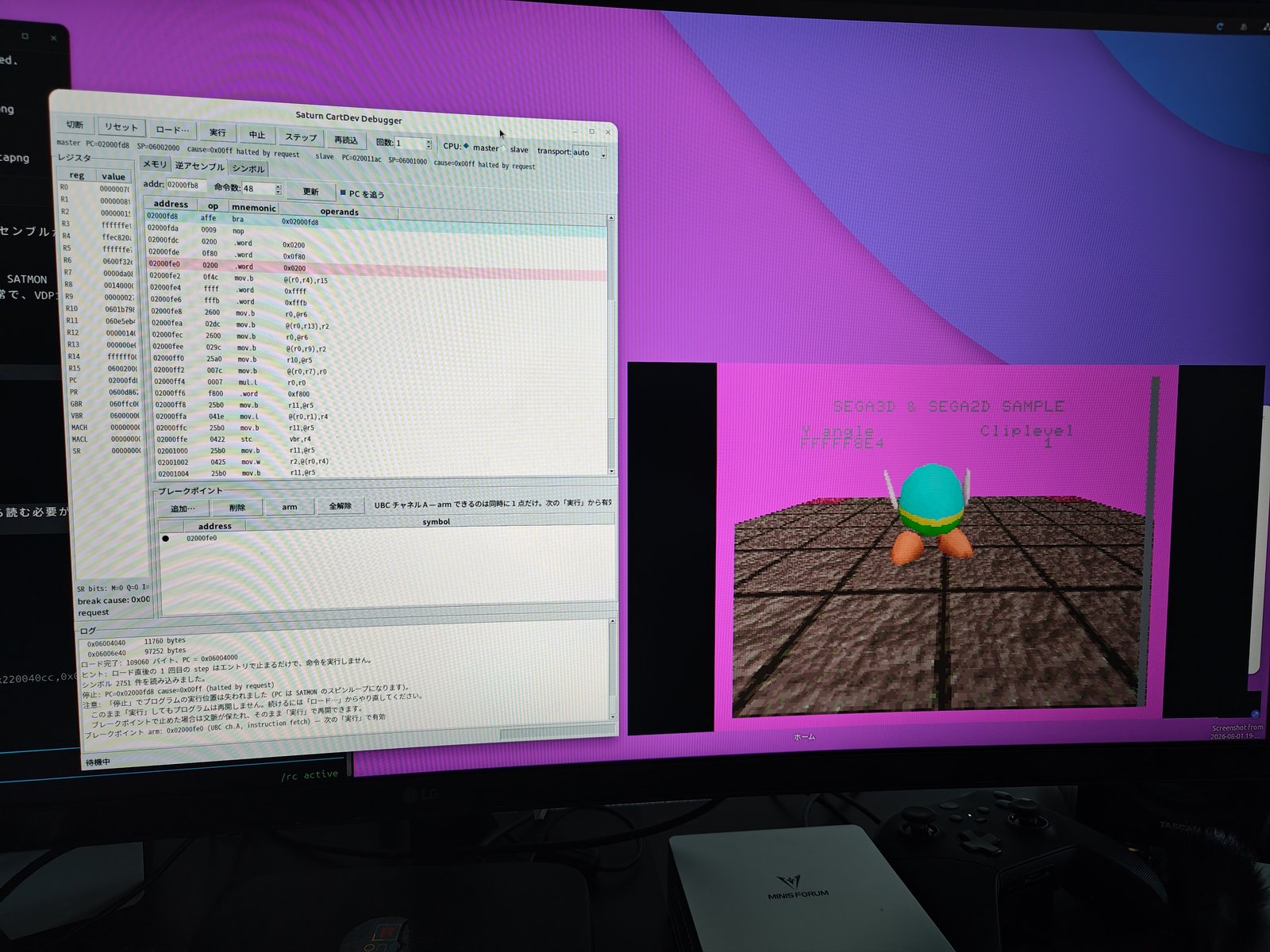Click the breakpoint list address column header
This screenshot has width=1270, height=952.
(215, 526)
